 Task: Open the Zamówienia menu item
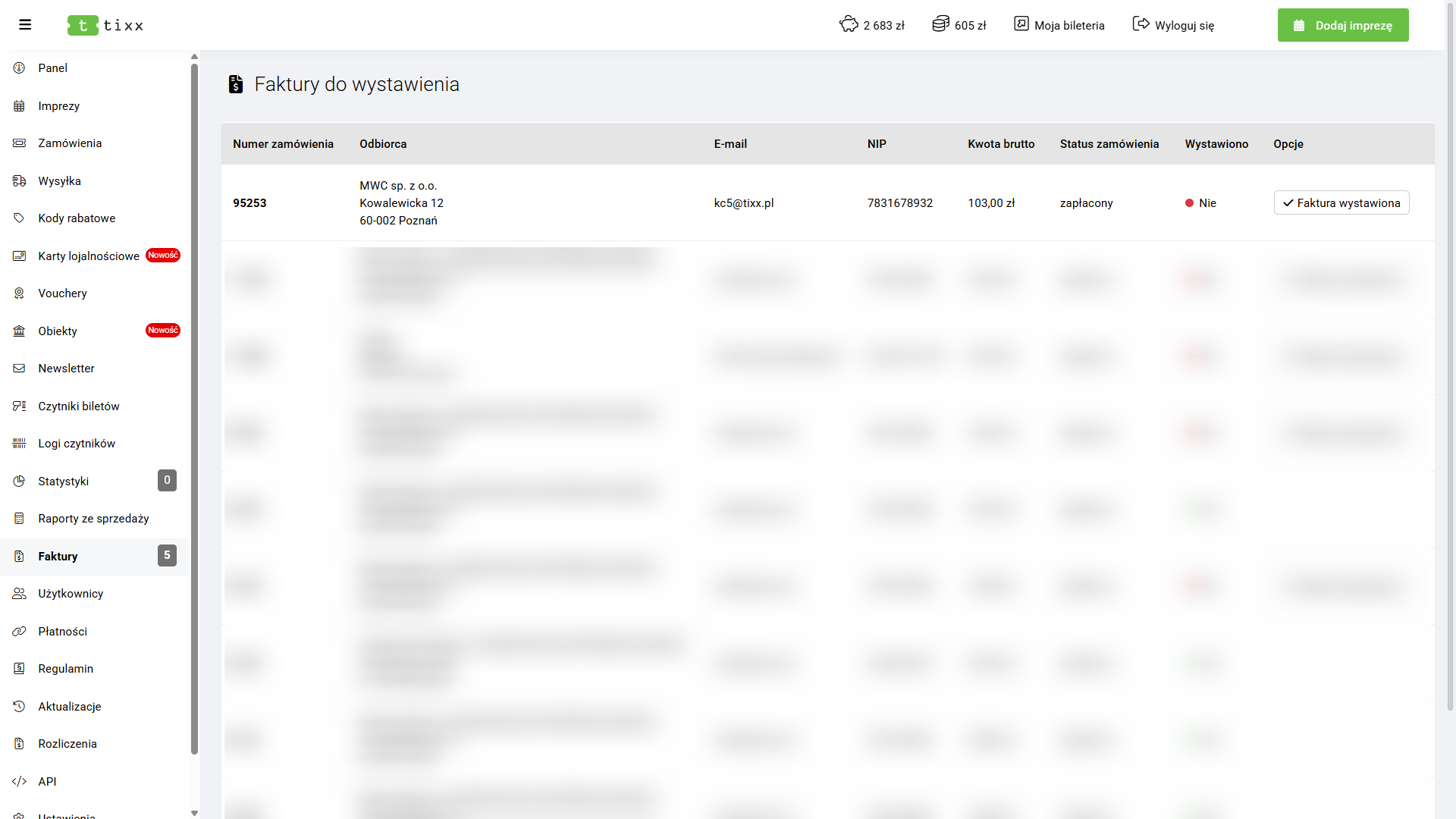[x=70, y=143]
